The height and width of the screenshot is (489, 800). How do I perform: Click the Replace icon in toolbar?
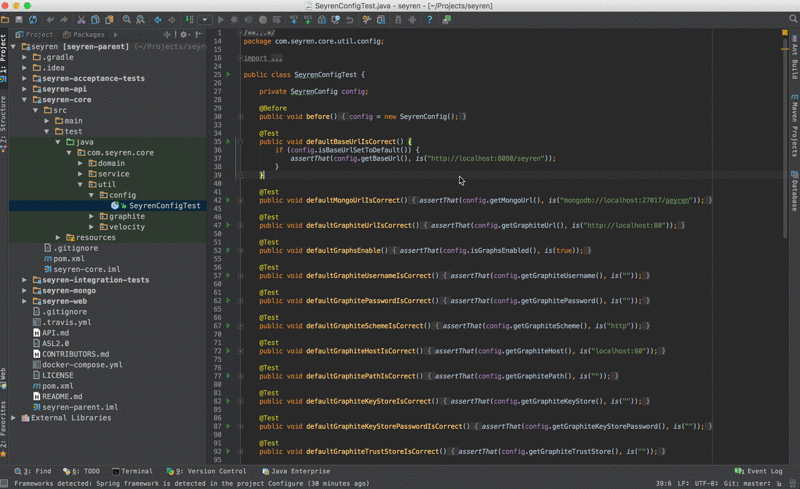point(140,20)
